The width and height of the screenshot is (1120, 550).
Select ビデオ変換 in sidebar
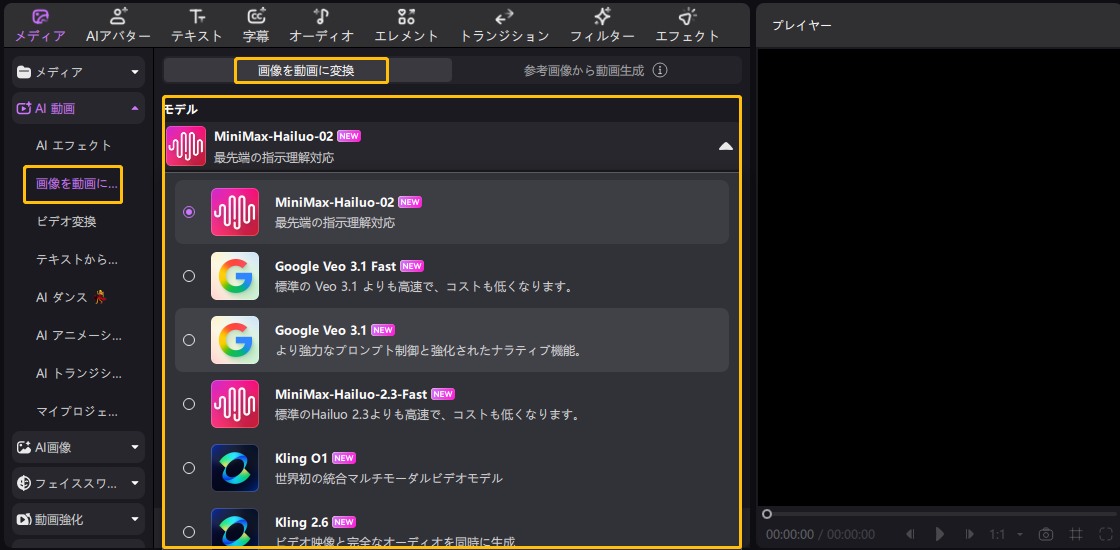(x=66, y=221)
